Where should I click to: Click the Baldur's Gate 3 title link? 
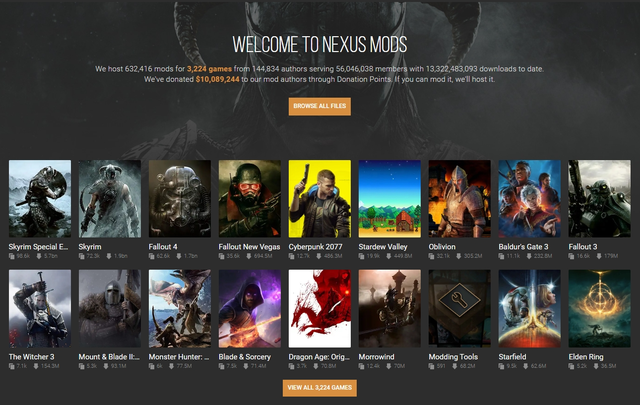523,247
